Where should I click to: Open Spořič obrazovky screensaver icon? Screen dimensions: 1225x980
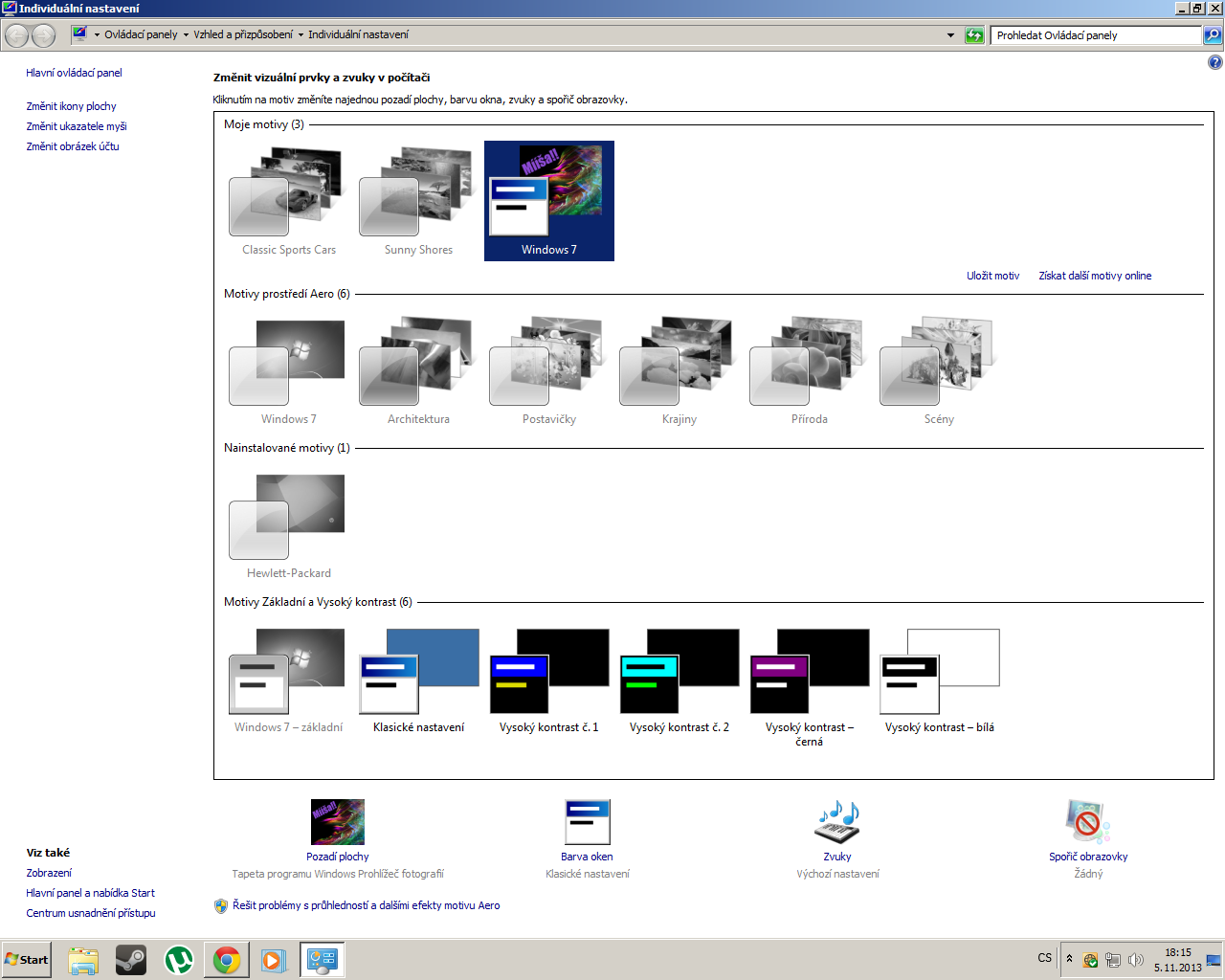point(1088,822)
